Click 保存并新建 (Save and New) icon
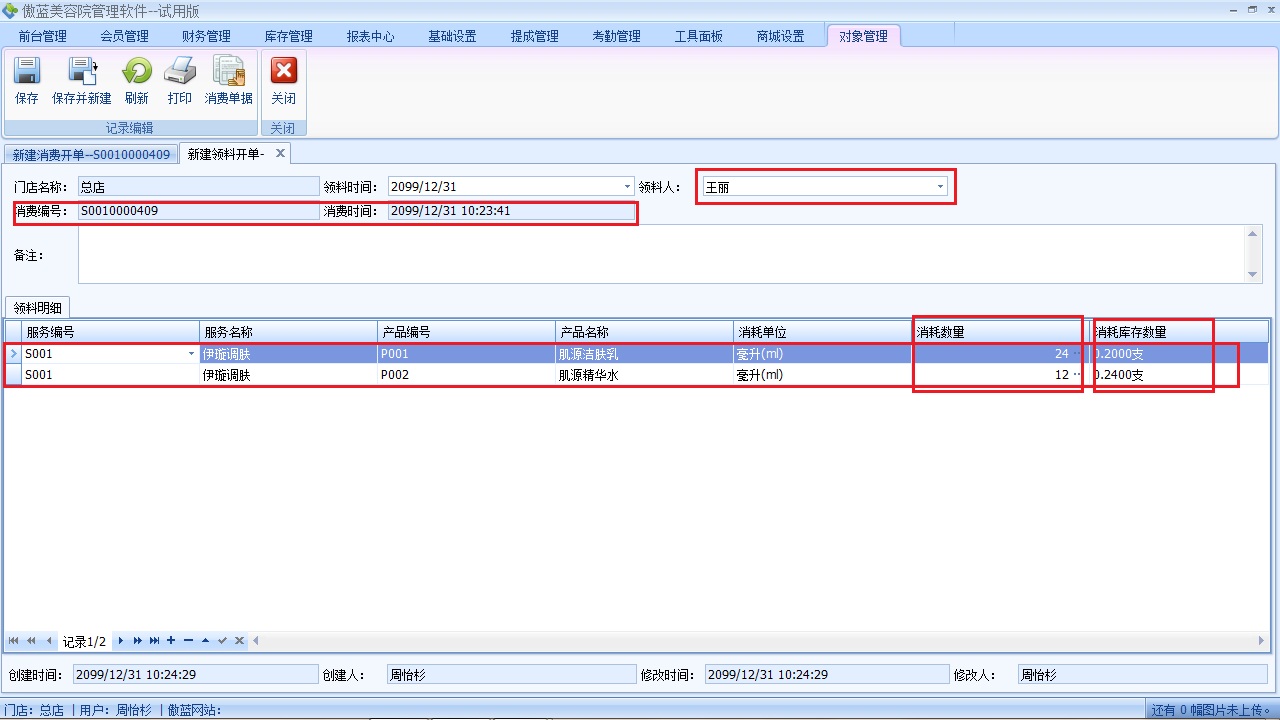Viewport: 1280px width, 720px height. (81, 80)
